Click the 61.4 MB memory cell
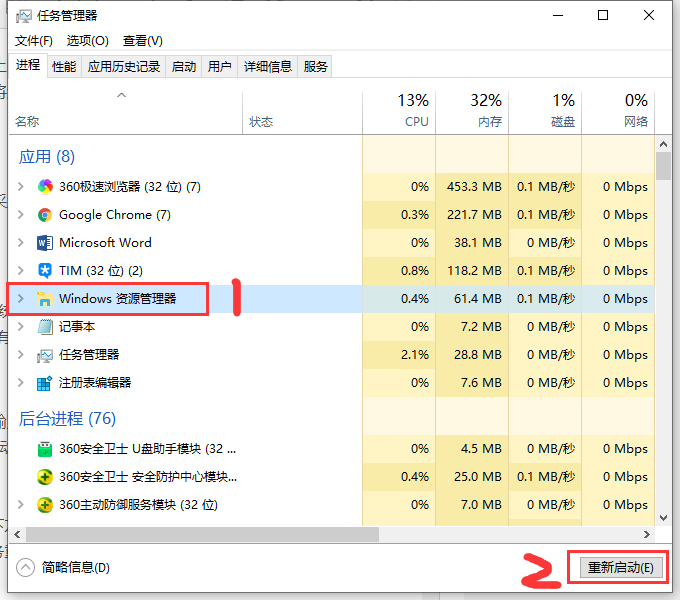680x600 pixels. point(472,299)
